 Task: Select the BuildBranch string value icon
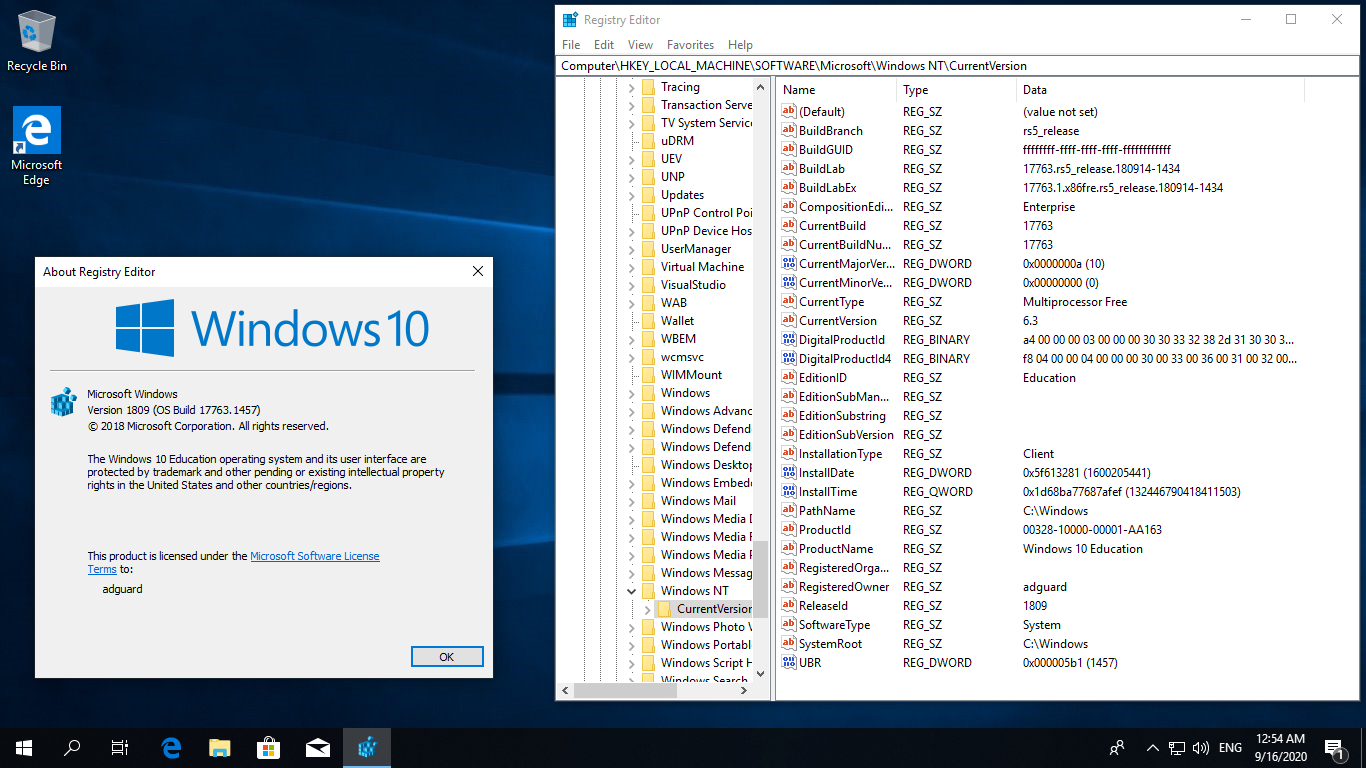(788, 131)
